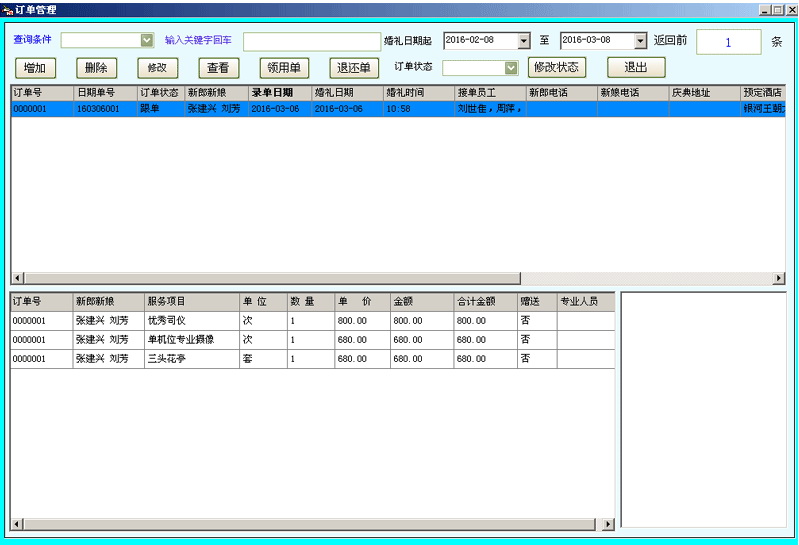Click the 预定酒店 column header
The height and width of the screenshot is (545, 799).
click(x=763, y=93)
